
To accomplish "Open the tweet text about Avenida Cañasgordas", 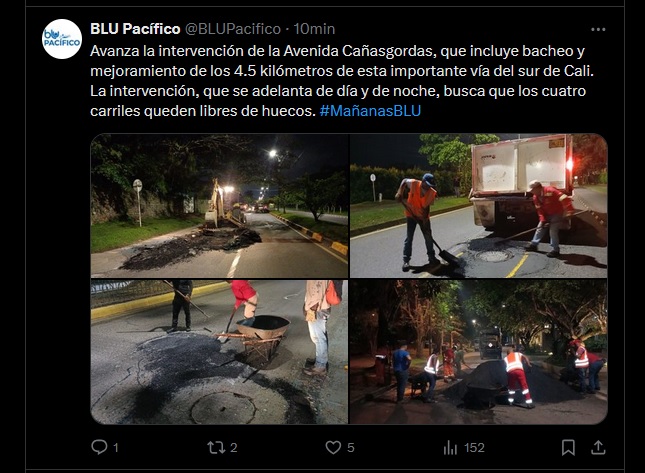I will click(342, 81).
